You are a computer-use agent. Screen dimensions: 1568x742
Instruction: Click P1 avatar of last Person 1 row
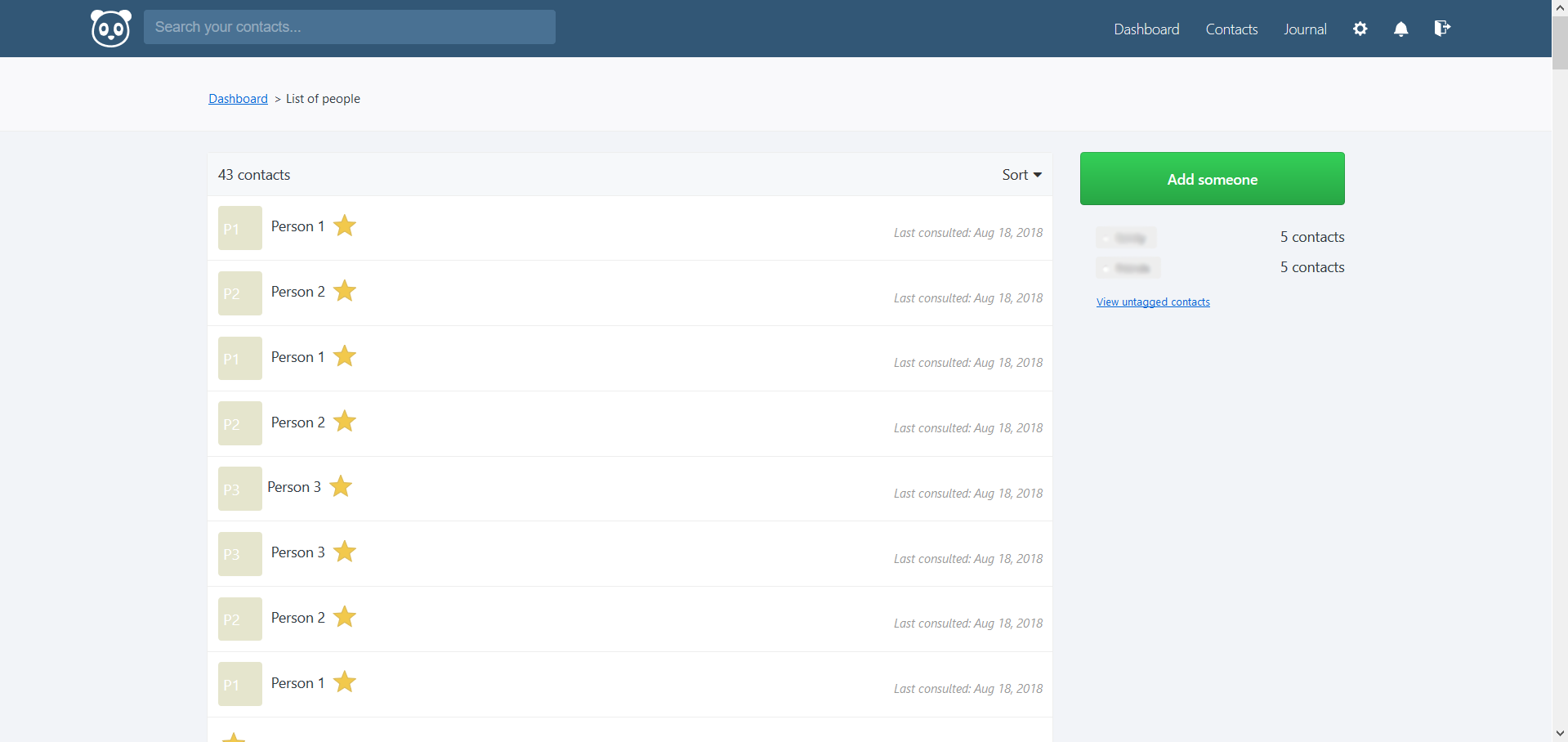click(x=240, y=684)
